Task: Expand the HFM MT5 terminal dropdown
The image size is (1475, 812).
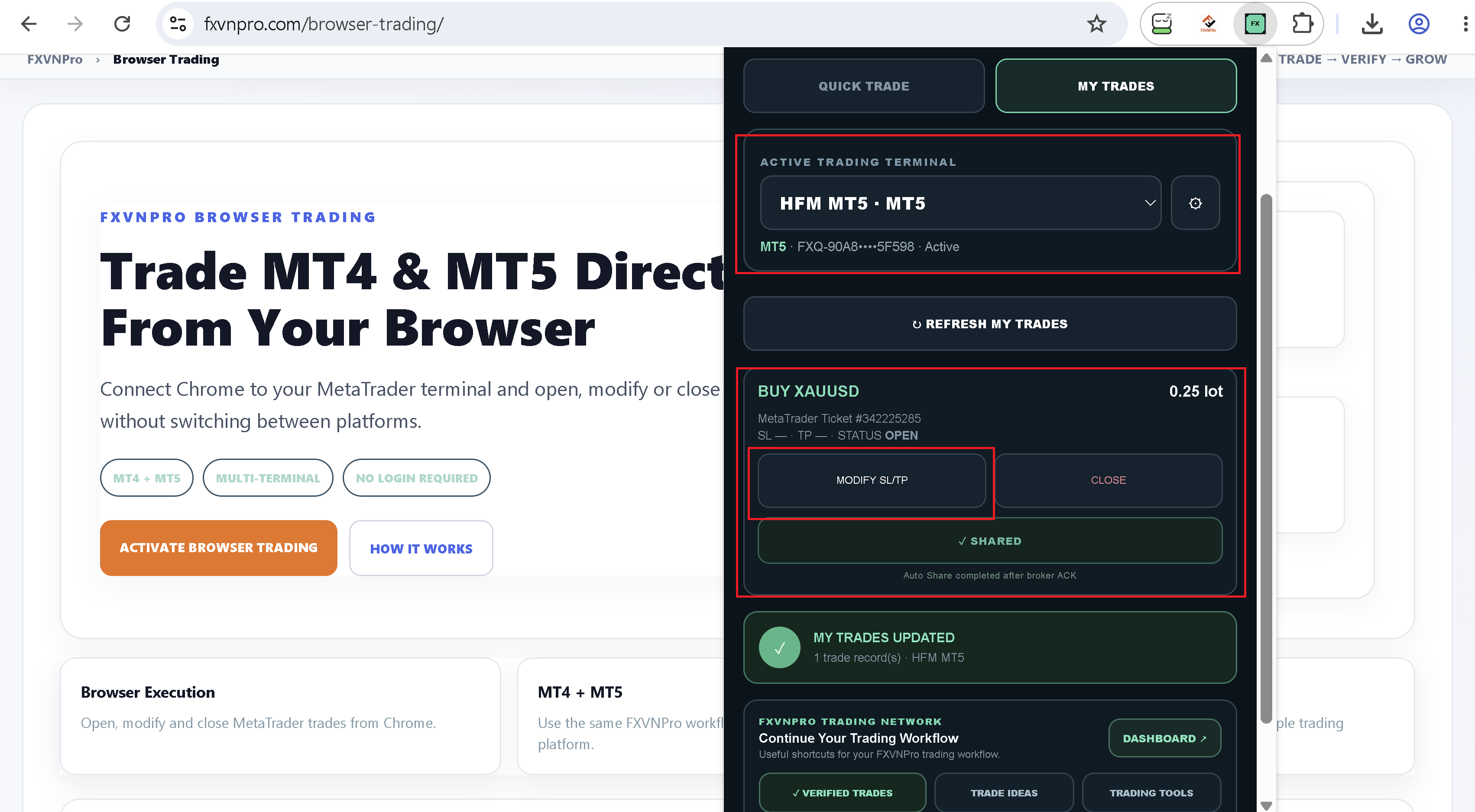Action: pyautogui.click(x=960, y=203)
